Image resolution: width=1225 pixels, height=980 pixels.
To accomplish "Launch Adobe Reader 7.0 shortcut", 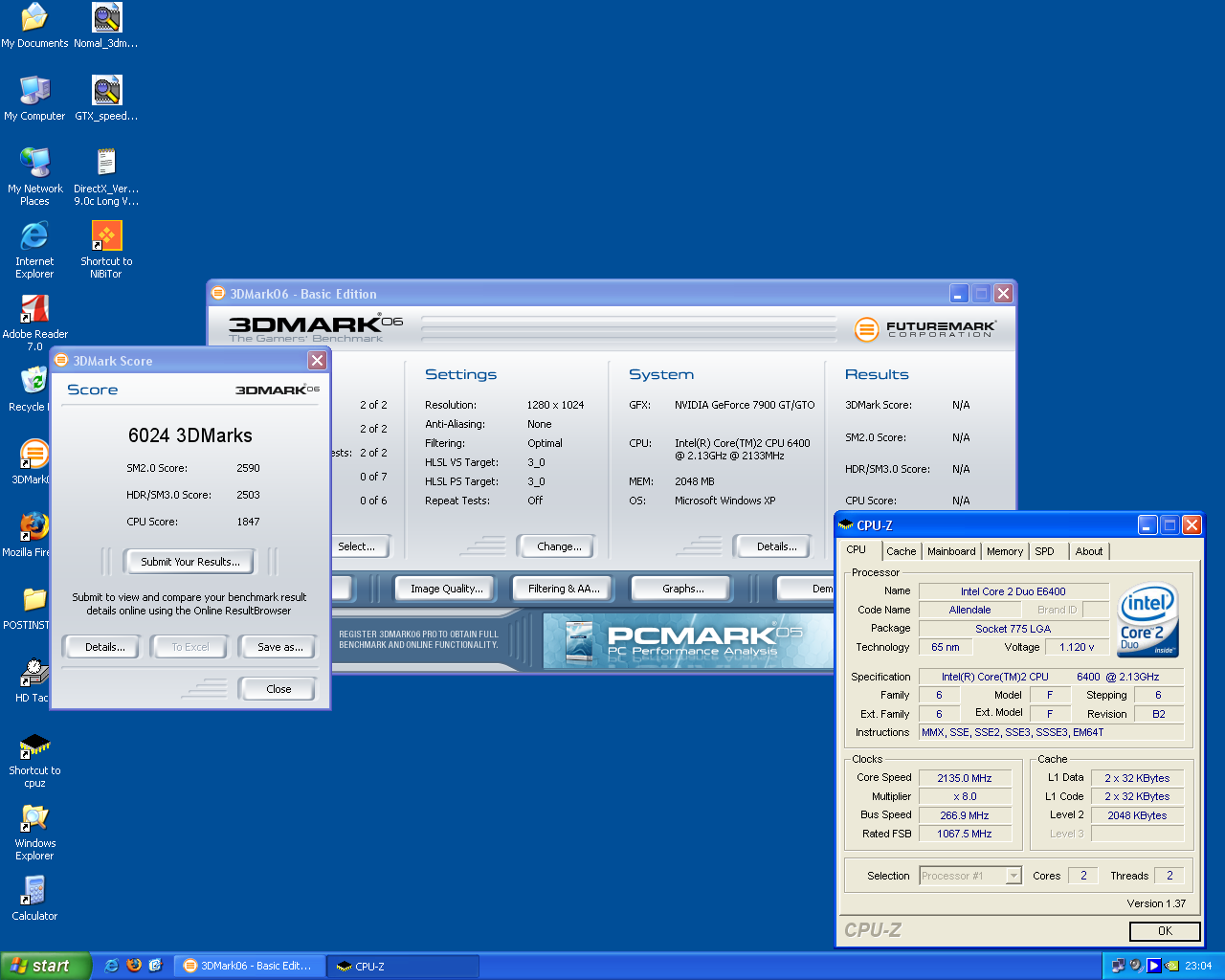I will (x=34, y=323).
